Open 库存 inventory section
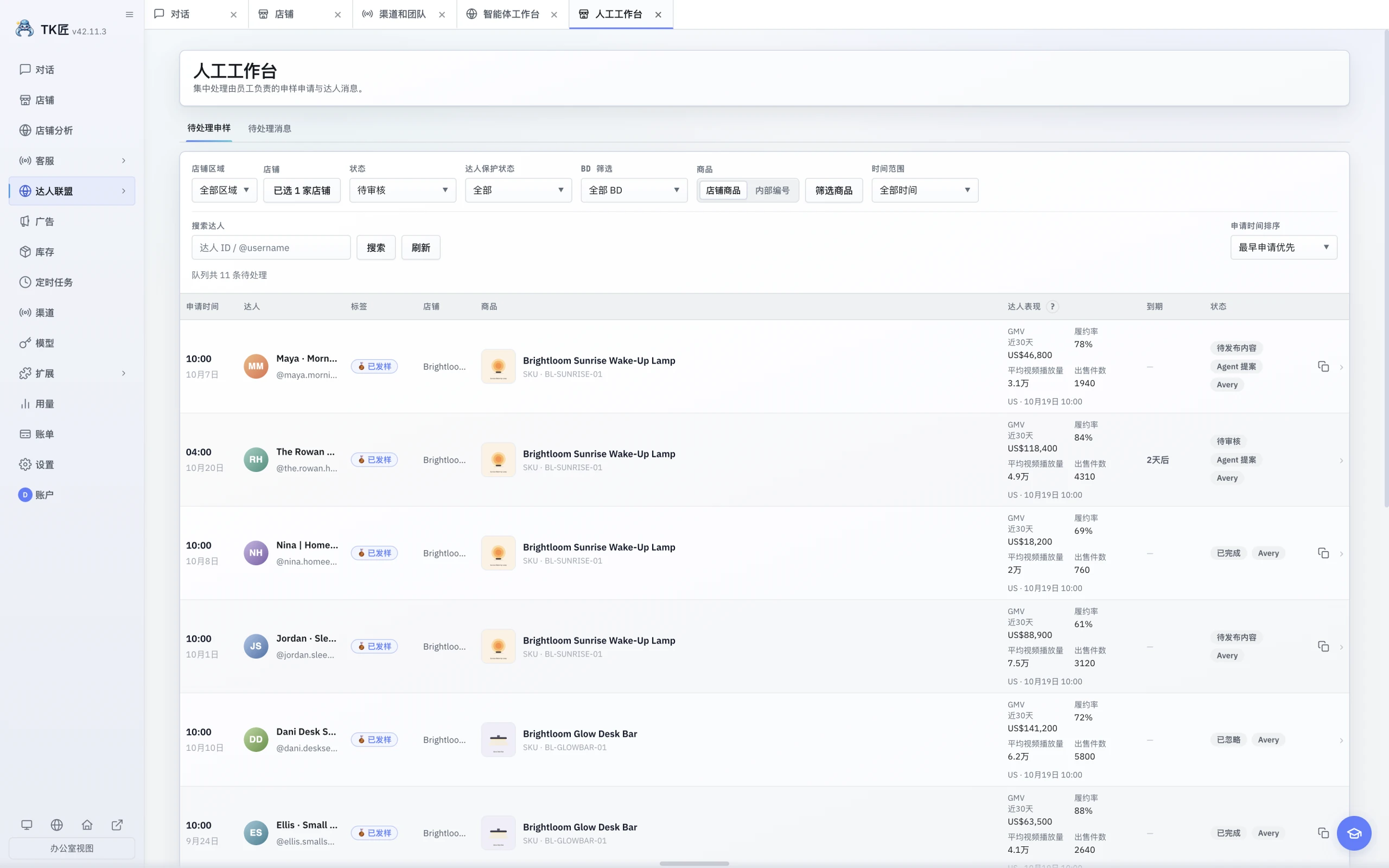1389x868 pixels. click(x=72, y=252)
